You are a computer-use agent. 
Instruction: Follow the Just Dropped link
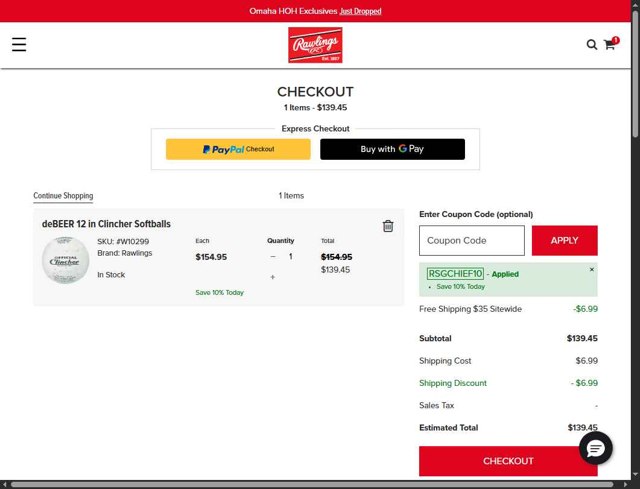[x=360, y=11]
